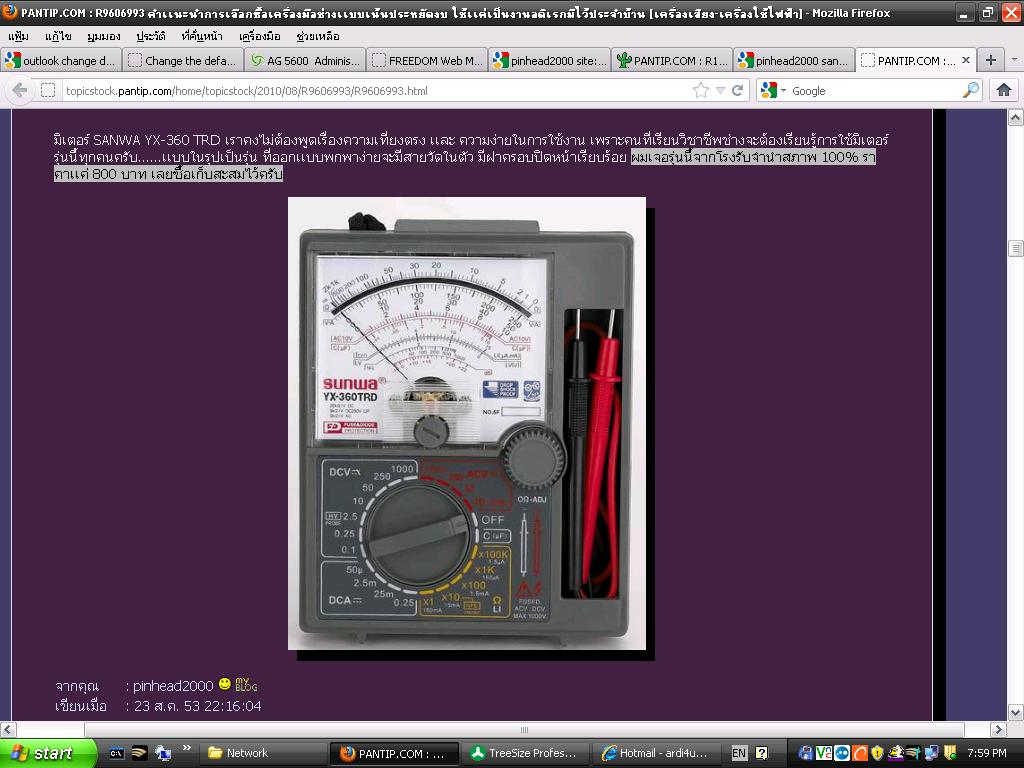Open the pinhead2000 user profile link
Image resolution: width=1024 pixels, height=768 pixels.
coord(173,686)
